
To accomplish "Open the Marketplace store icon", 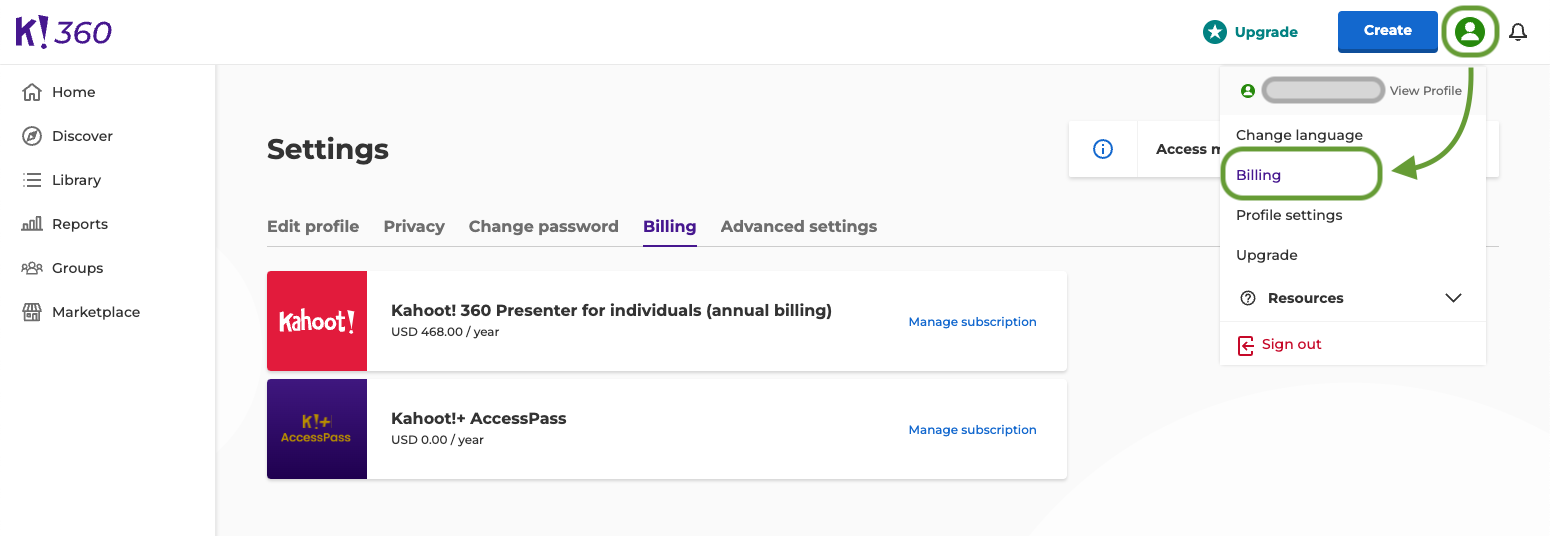I will click(x=32, y=312).
